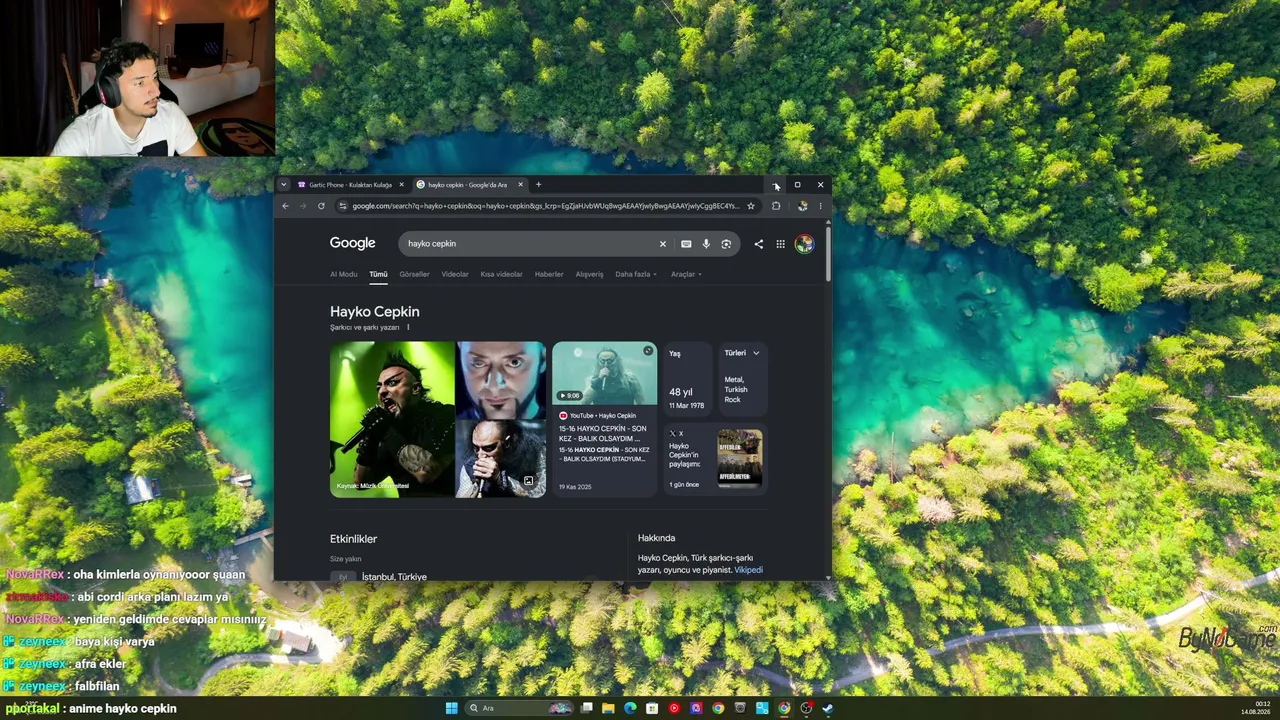Screen dimensions: 1280x720
Task: Share the search results with share icon
Action: pos(758,244)
